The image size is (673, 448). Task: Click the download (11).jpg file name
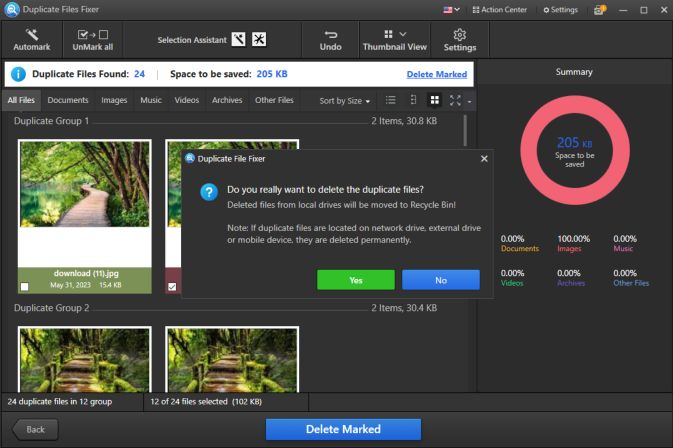(86, 273)
